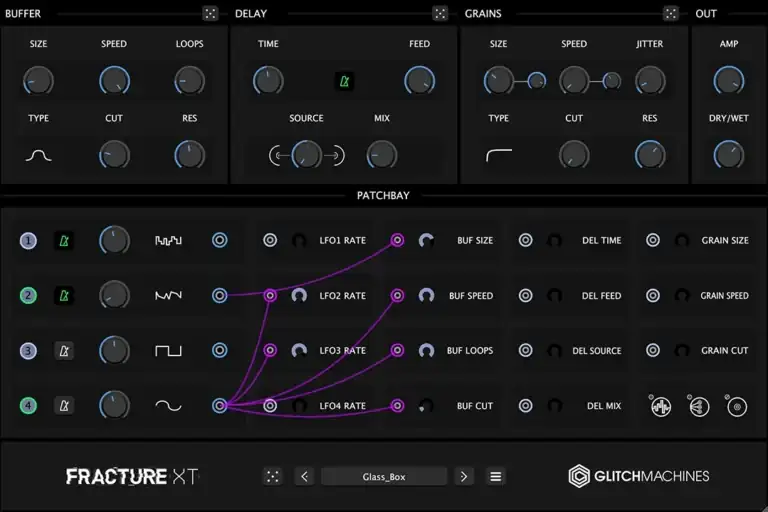Click the delay MIX knob
768x512 pixels.
point(382,155)
